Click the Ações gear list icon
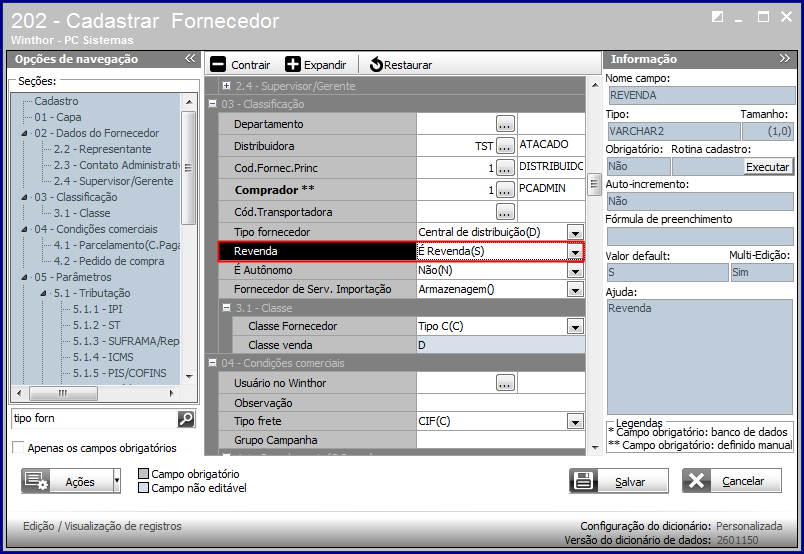 36,481
